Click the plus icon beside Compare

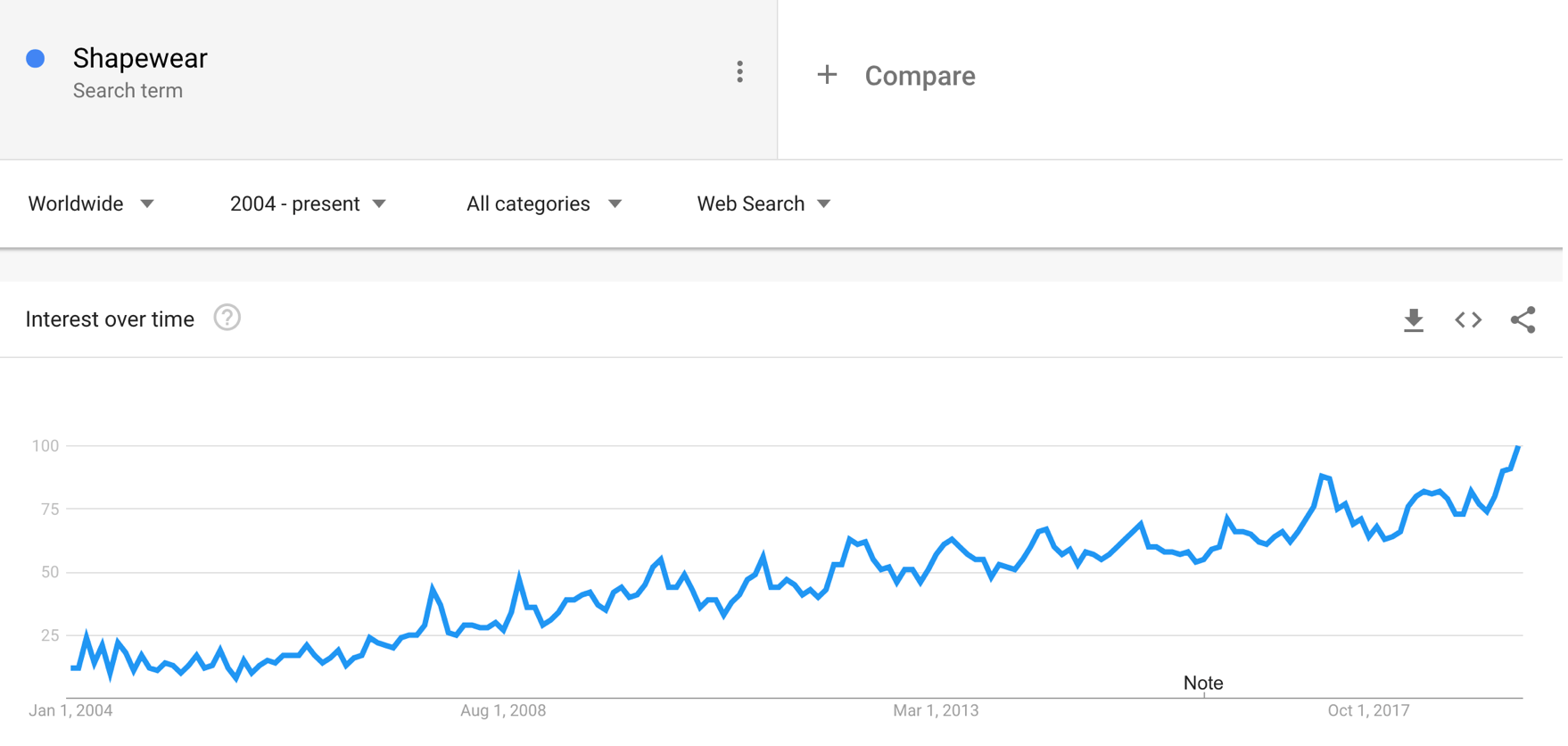click(x=827, y=75)
